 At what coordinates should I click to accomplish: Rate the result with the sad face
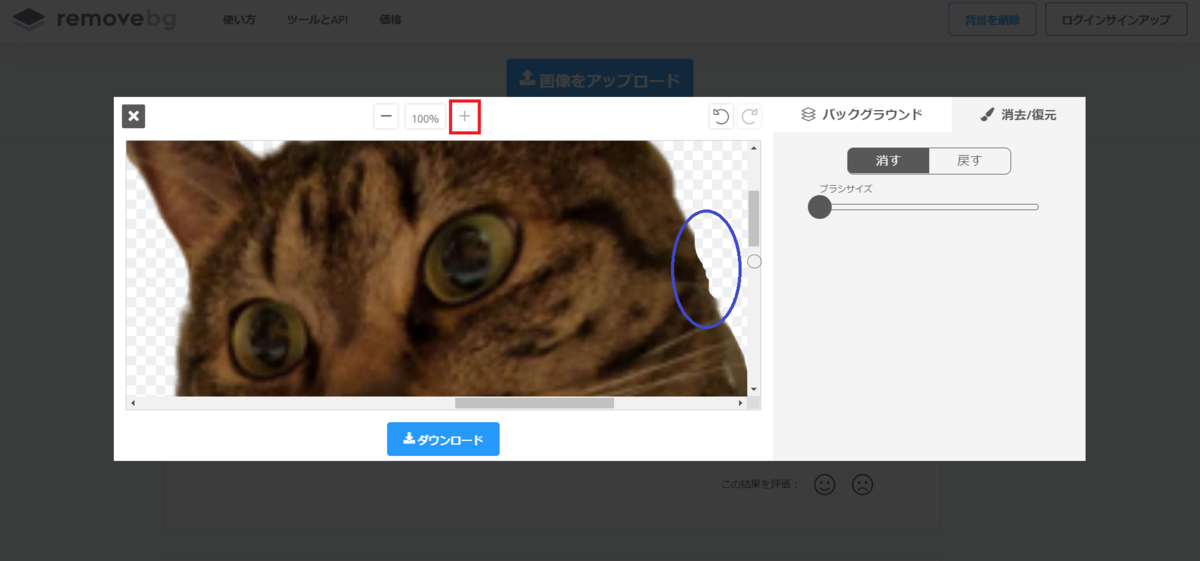[x=862, y=484]
